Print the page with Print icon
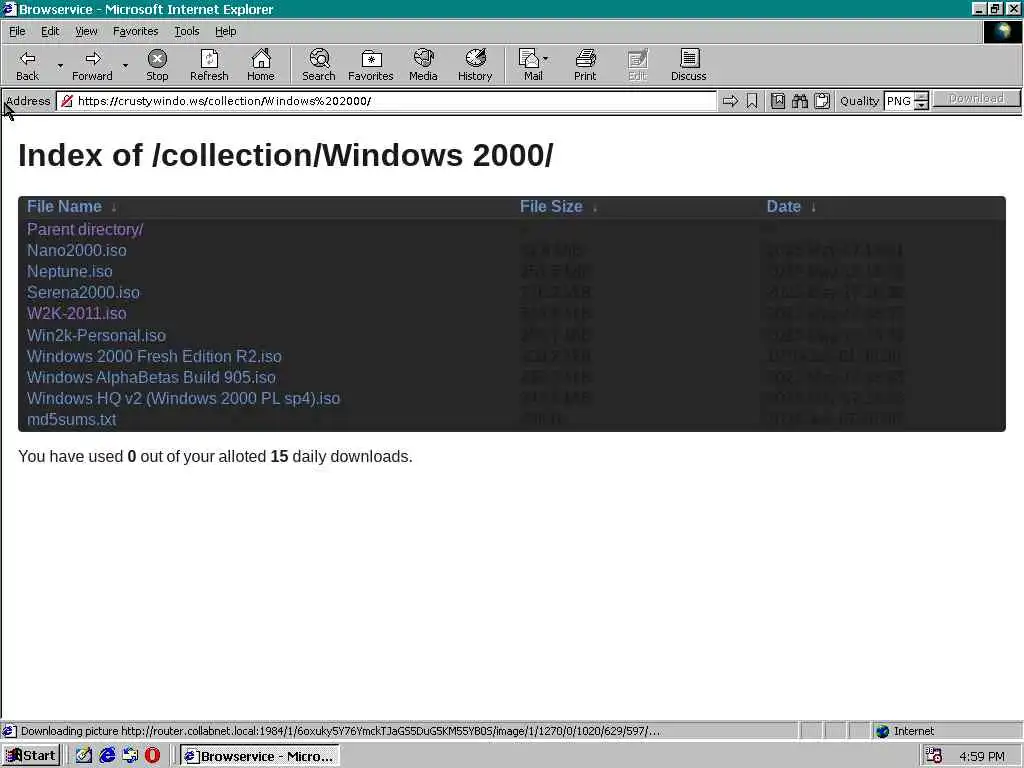Image resolution: width=1024 pixels, height=768 pixels. click(x=585, y=65)
